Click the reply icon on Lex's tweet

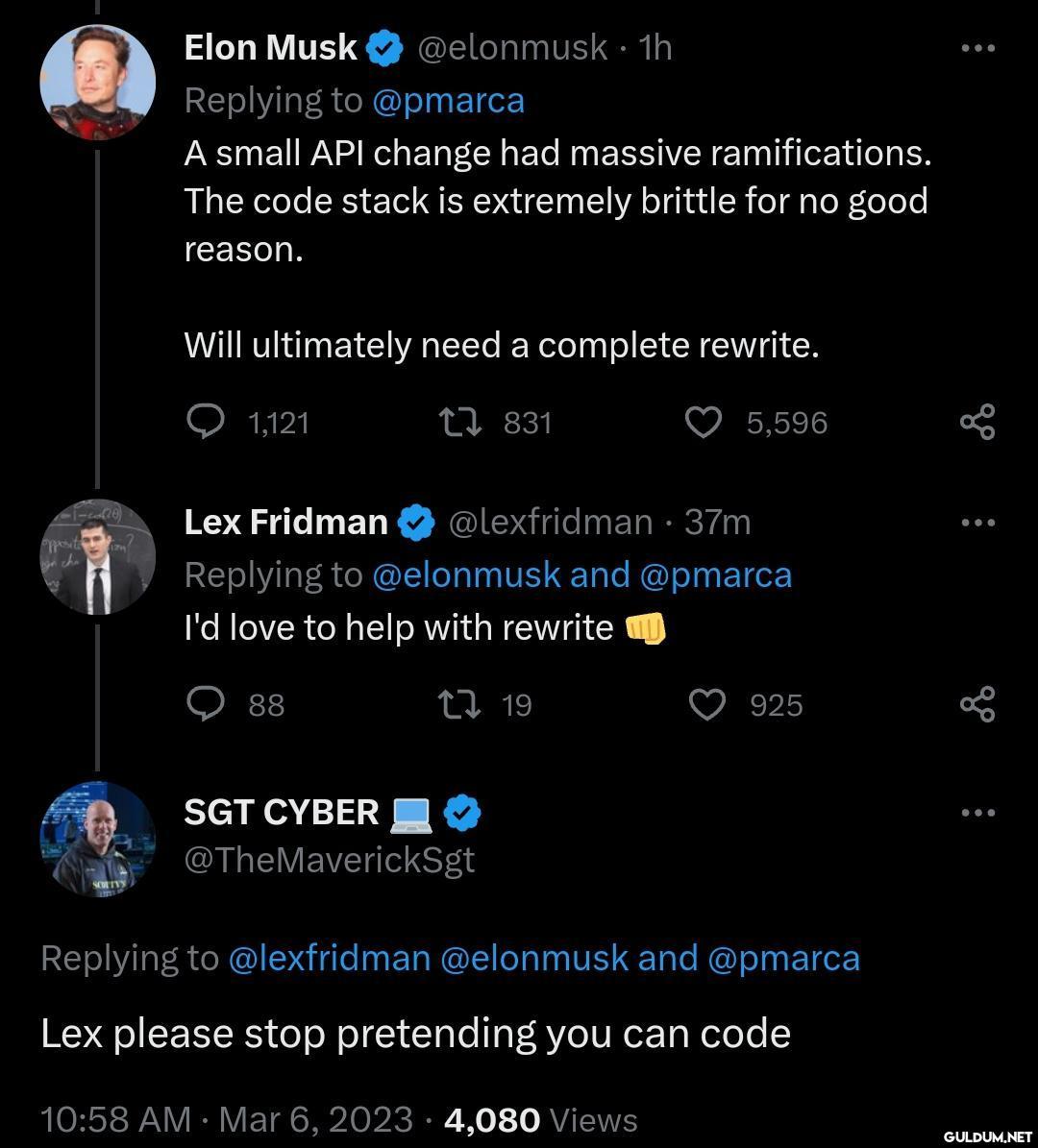click(x=206, y=704)
